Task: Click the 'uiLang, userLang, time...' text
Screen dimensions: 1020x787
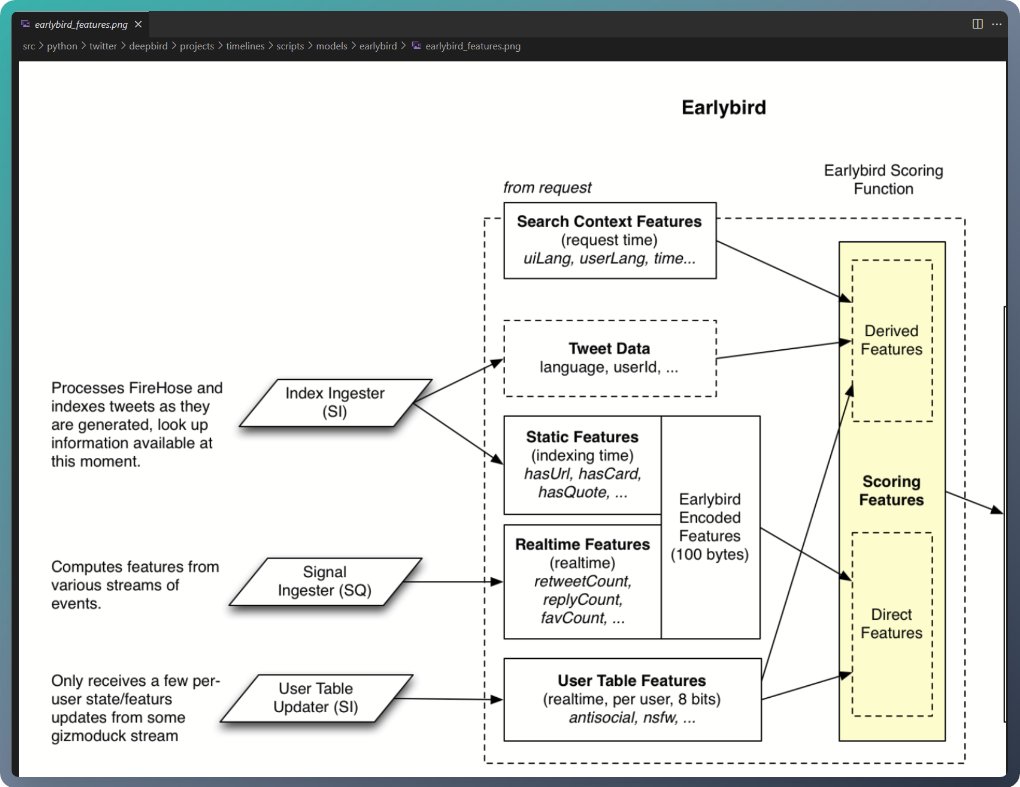Action: pyautogui.click(x=610, y=258)
